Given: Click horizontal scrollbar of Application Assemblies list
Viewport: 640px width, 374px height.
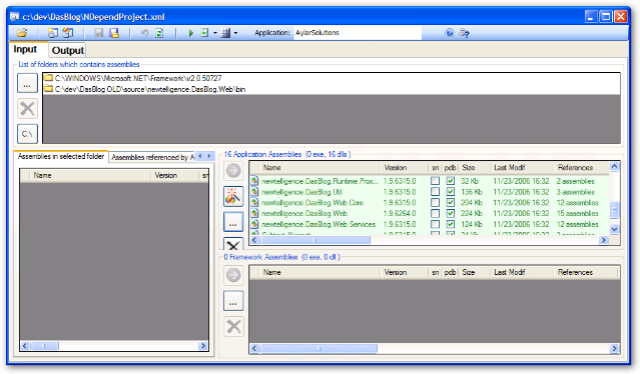Looking at the screenshot, I should (429, 240).
